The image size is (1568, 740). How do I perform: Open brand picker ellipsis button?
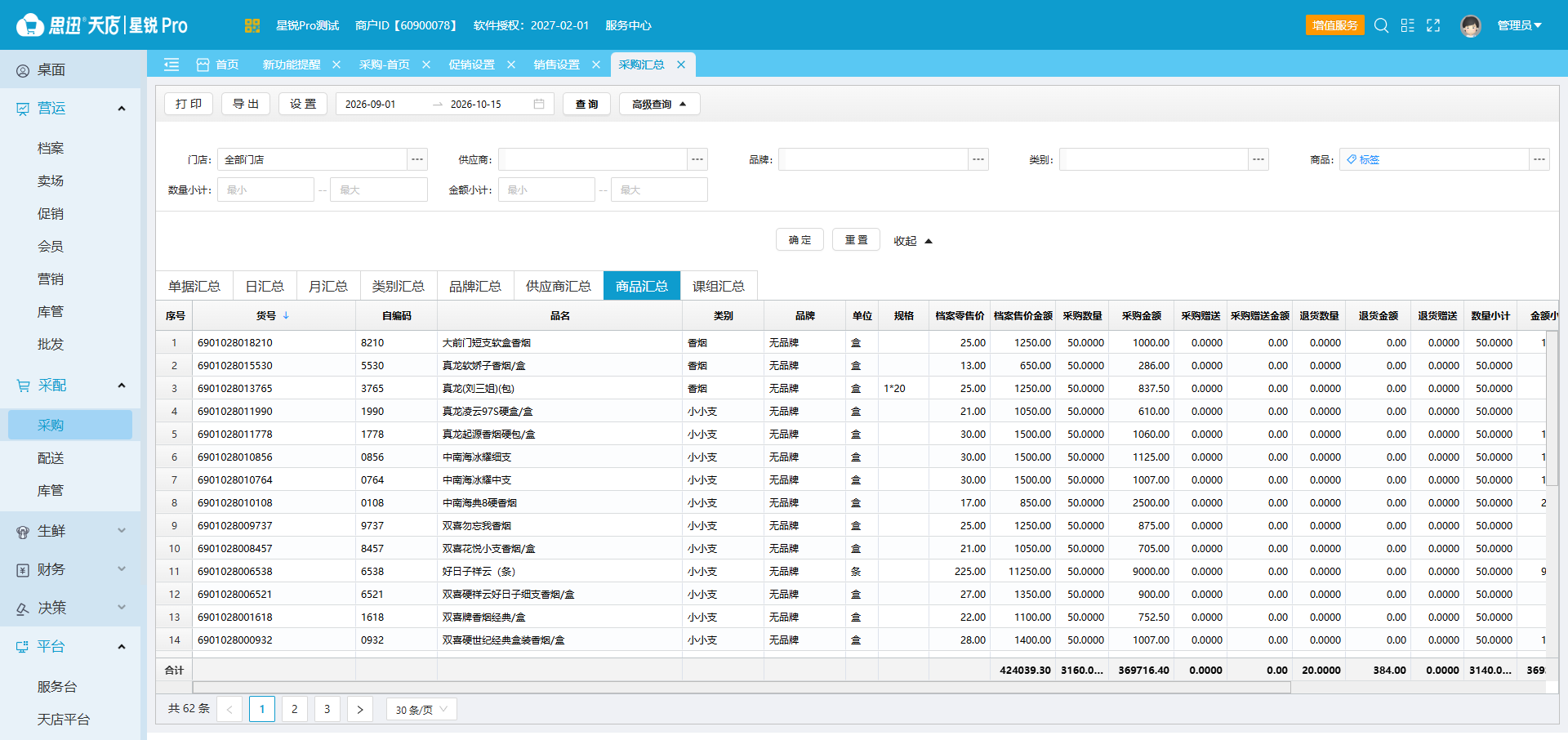tap(978, 159)
